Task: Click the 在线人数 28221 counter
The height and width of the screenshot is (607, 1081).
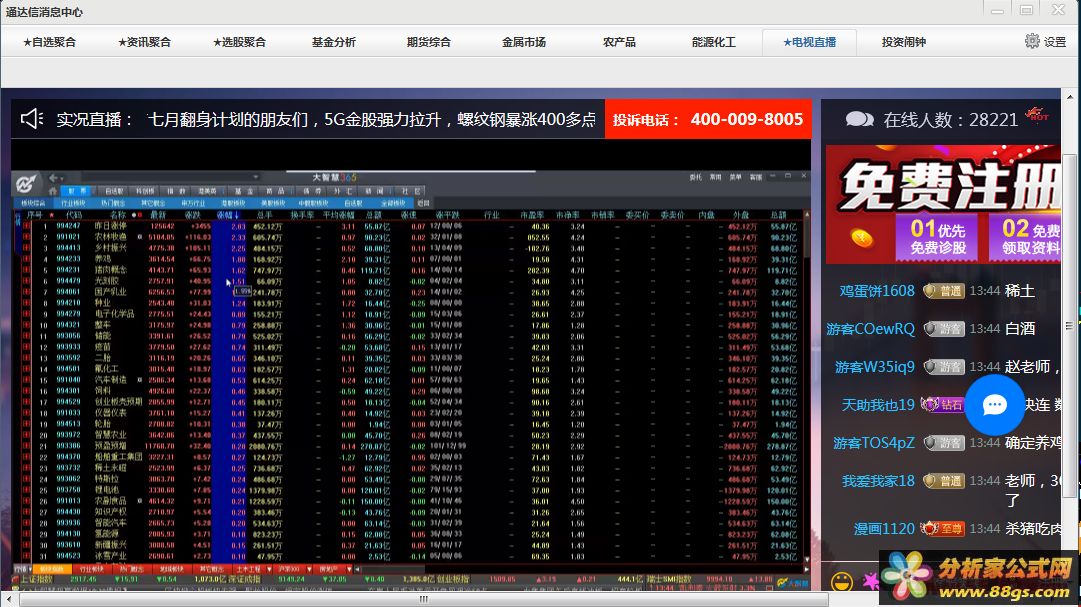Action: 950,120
